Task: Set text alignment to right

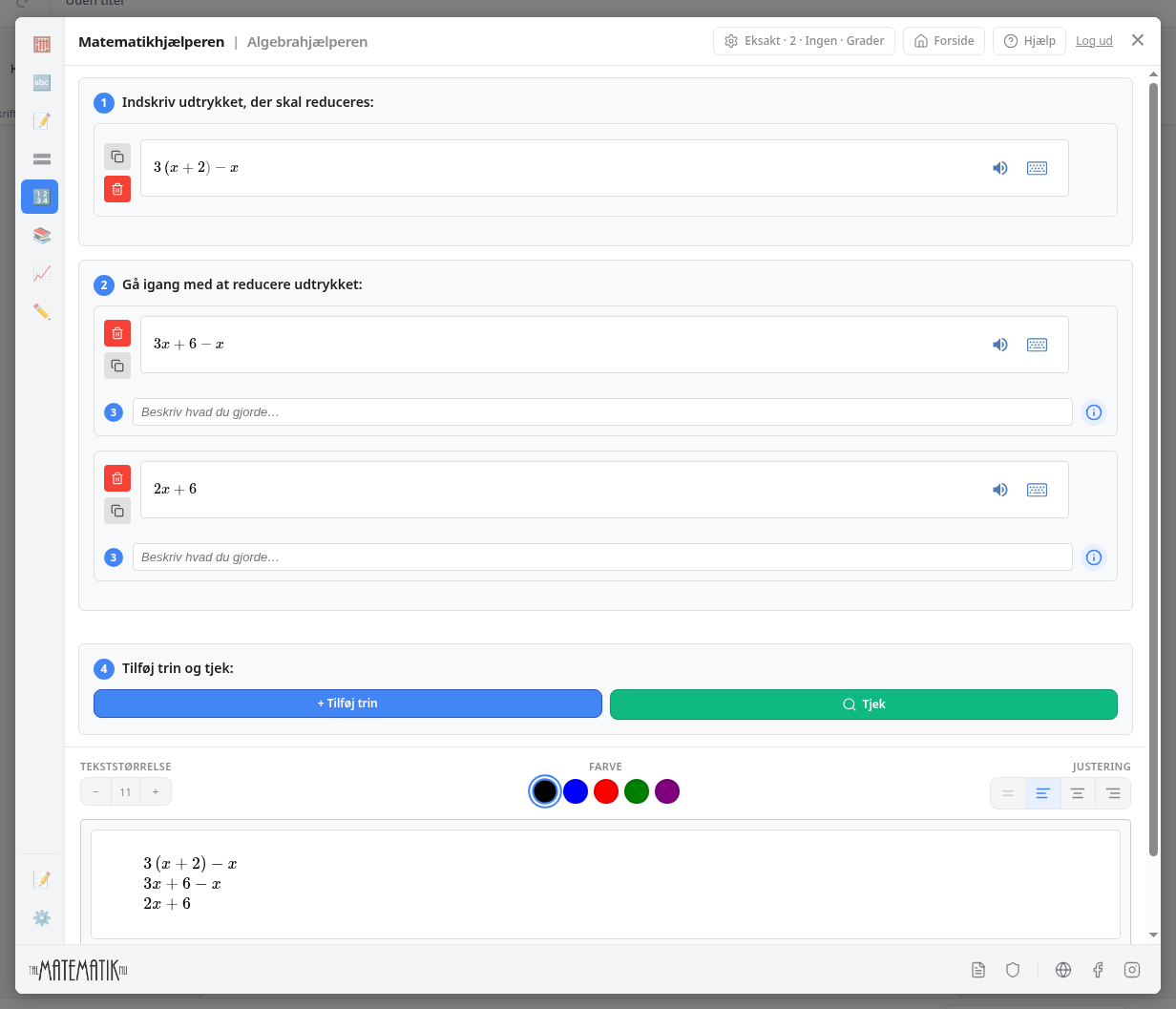Action: tap(1113, 793)
